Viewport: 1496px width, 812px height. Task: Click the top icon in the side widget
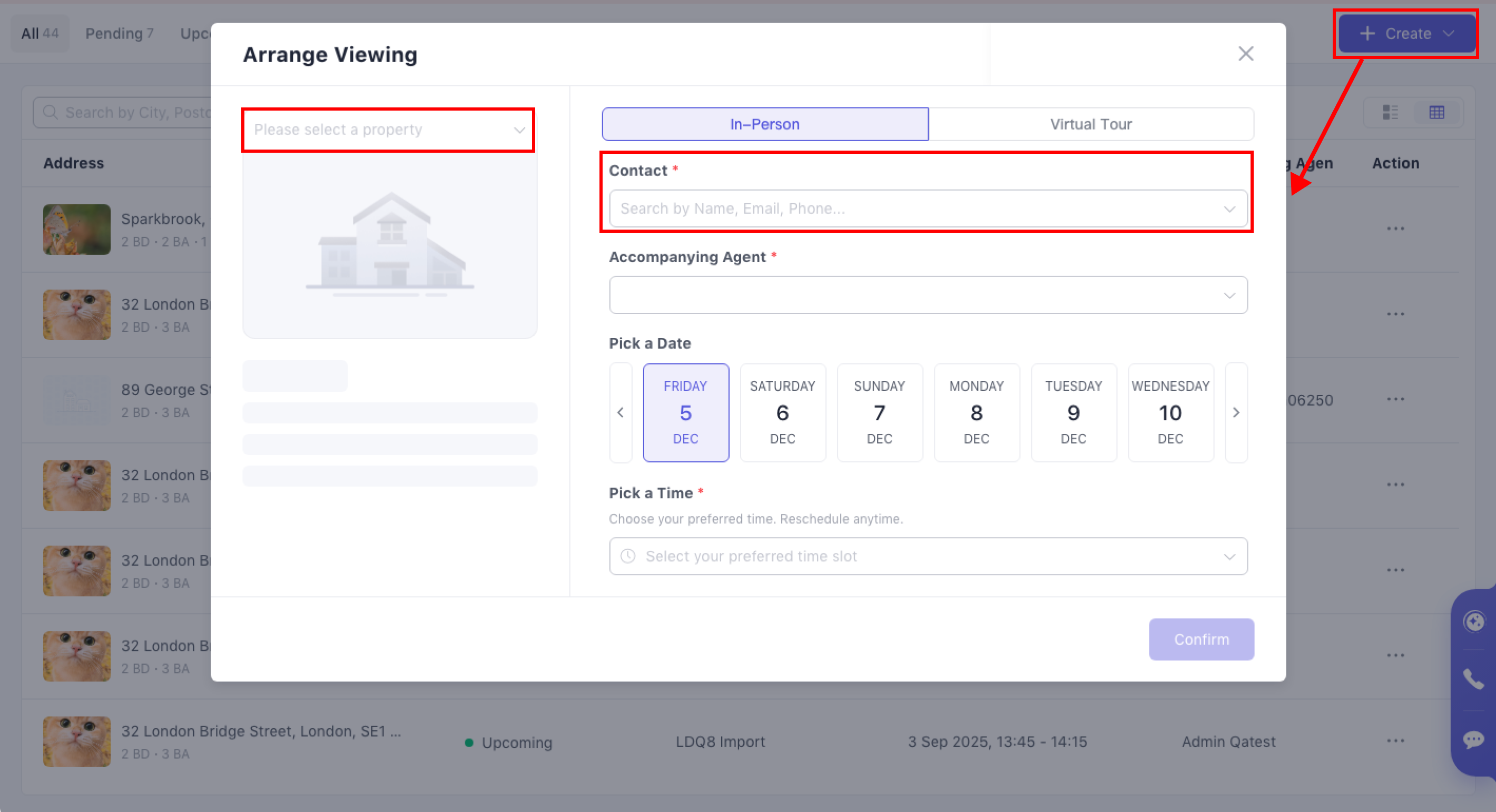[1474, 621]
